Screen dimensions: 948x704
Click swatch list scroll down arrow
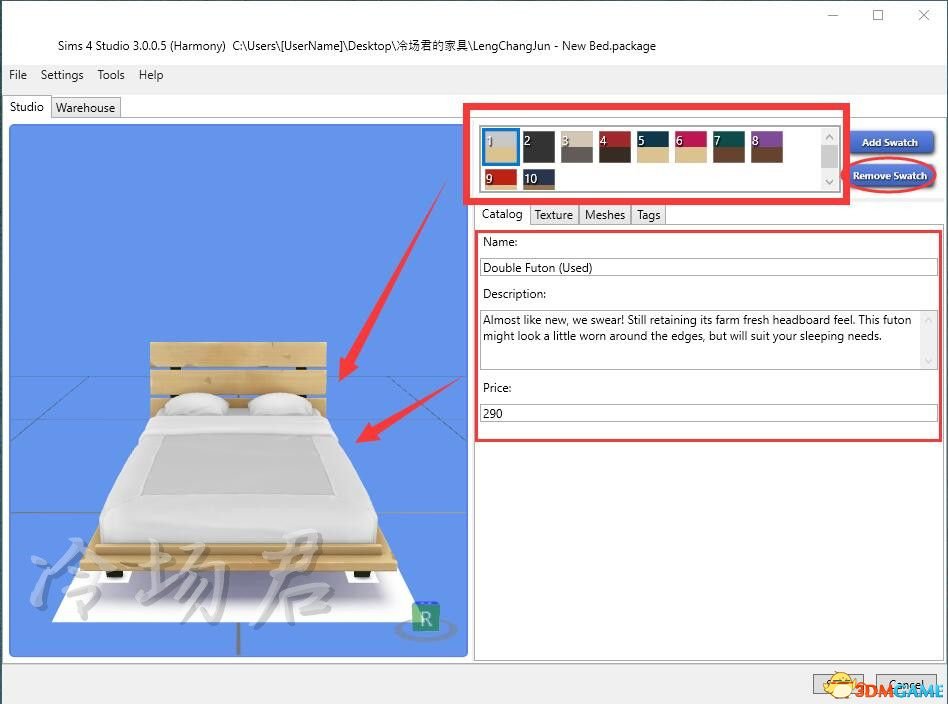(x=829, y=181)
